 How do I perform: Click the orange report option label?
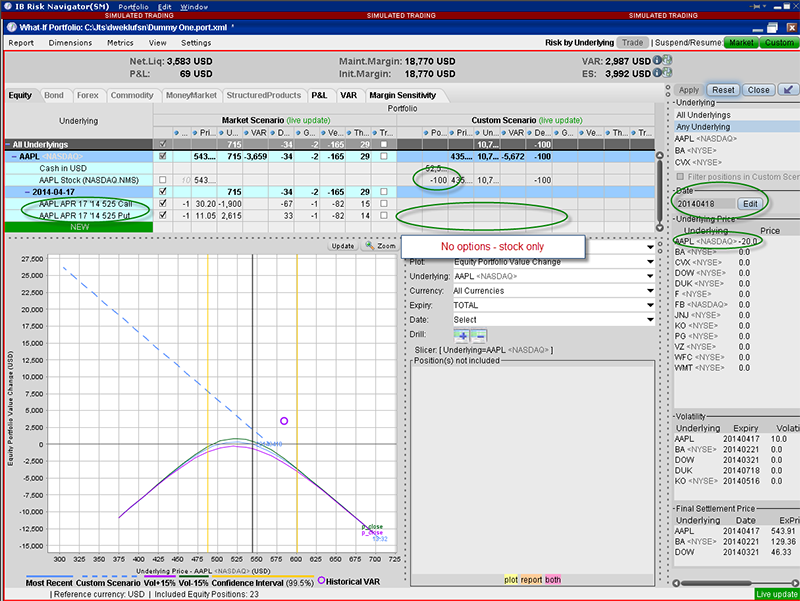pyautogui.click(x=531, y=580)
